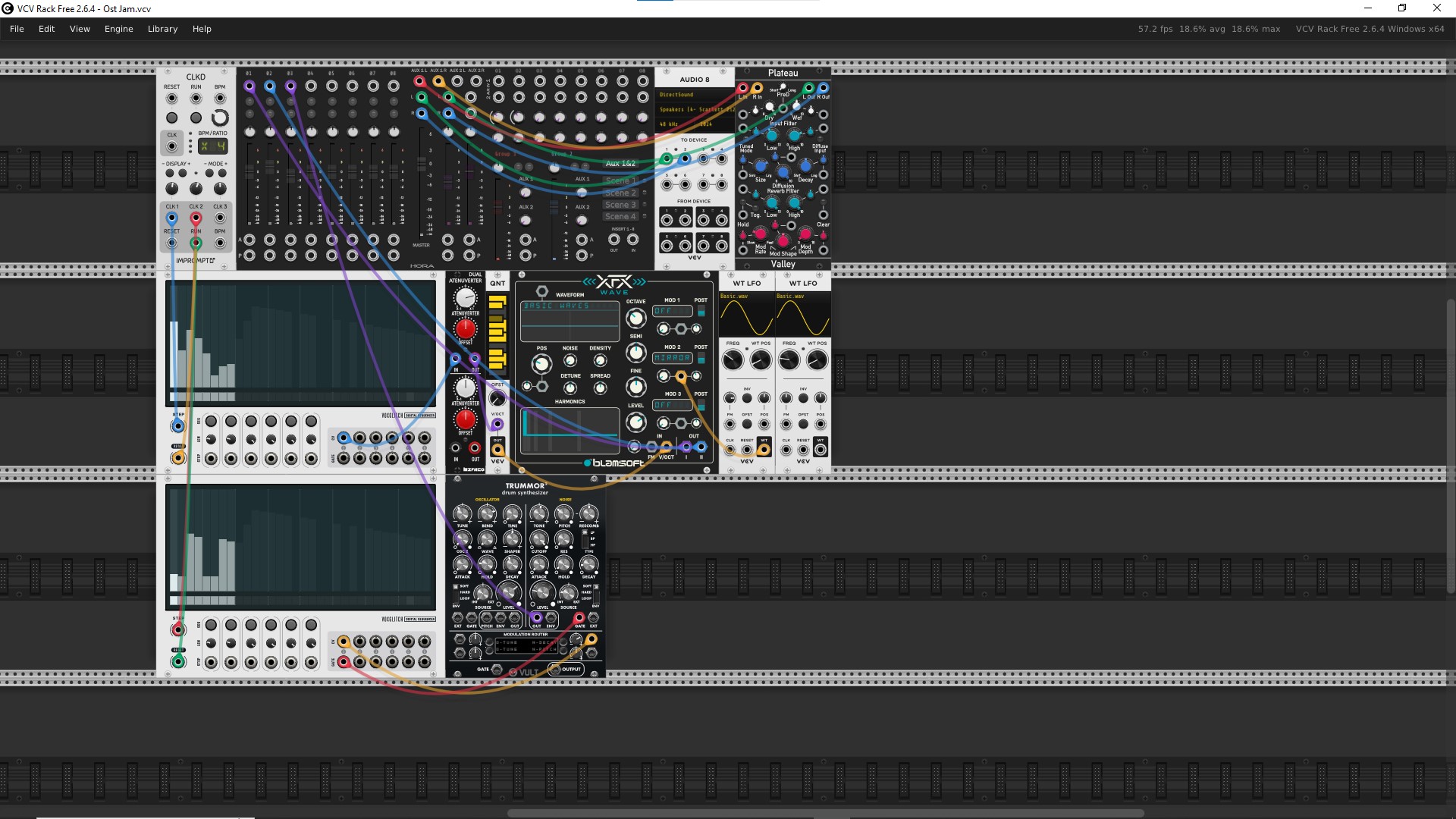Toggle the MOD 1 POST switch
This screenshot has width=1456, height=819.
coord(701,311)
